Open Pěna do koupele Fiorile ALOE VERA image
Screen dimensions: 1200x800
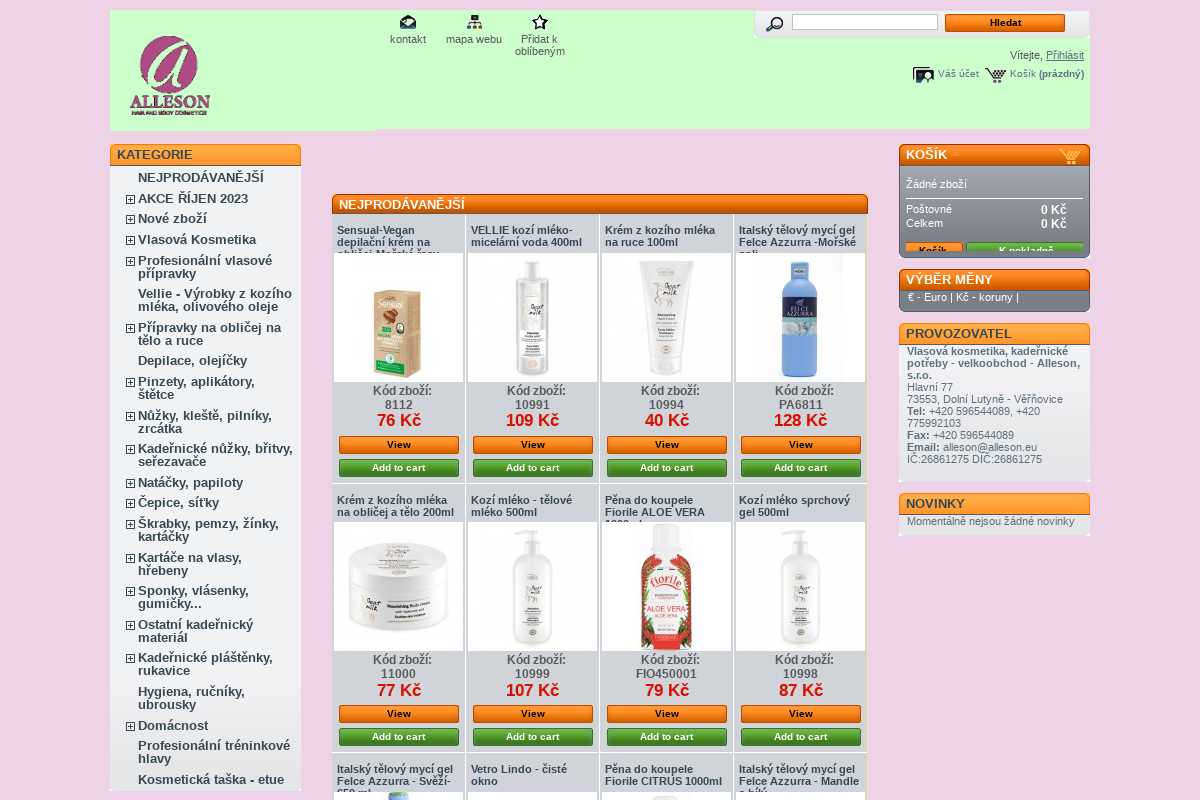tap(667, 586)
